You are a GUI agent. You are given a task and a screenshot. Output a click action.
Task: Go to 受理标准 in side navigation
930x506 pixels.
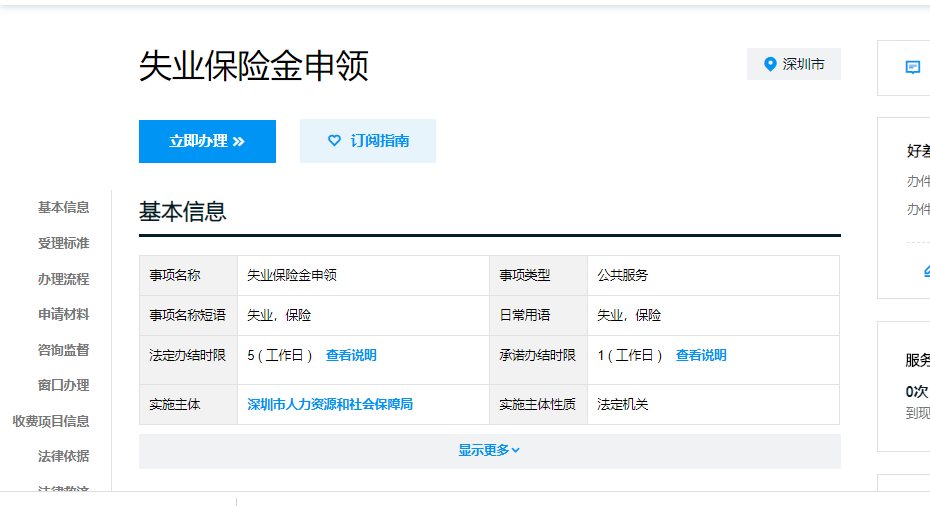coord(63,243)
